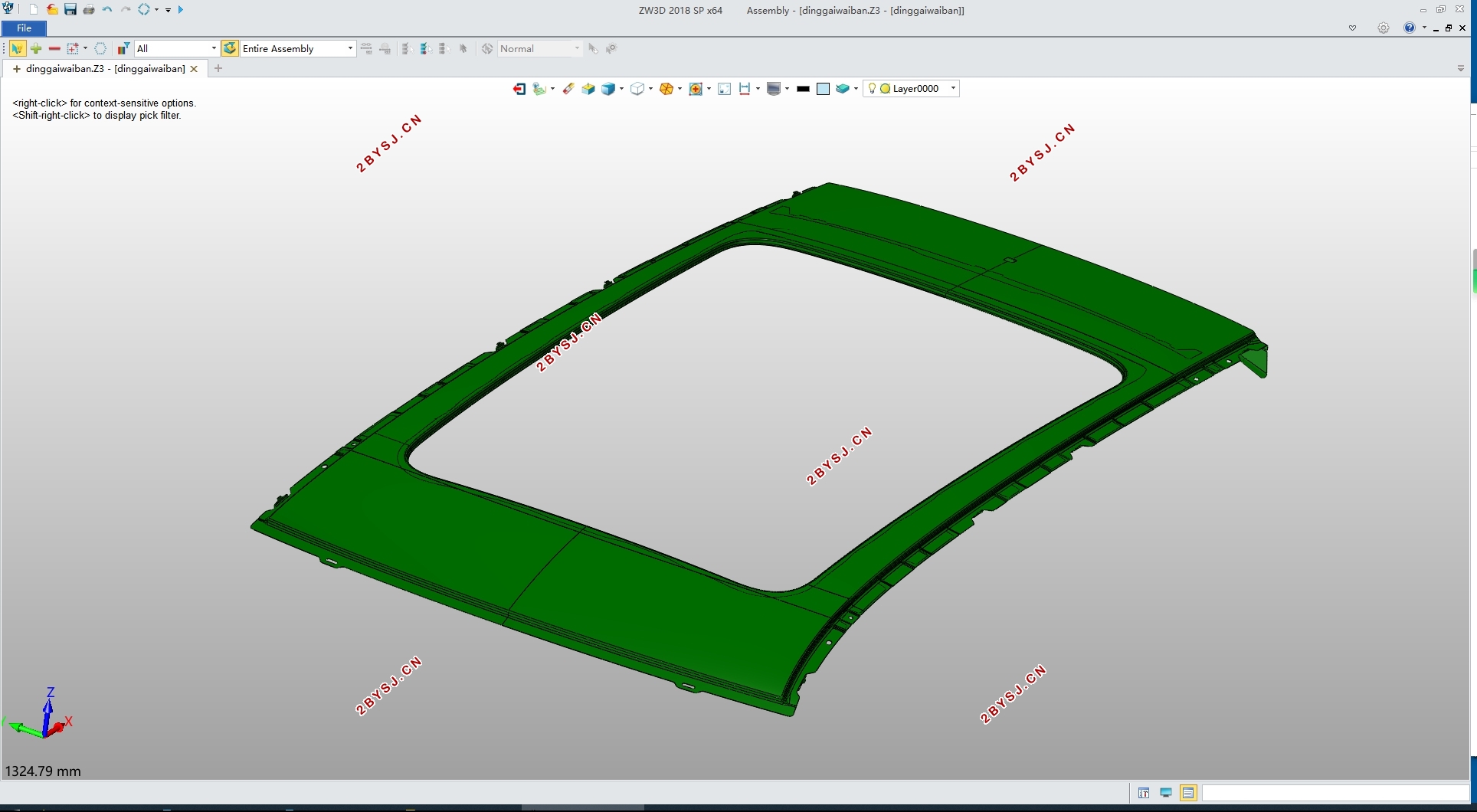Click the Undo arrow icon
The image size is (1477, 812).
click(x=107, y=10)
